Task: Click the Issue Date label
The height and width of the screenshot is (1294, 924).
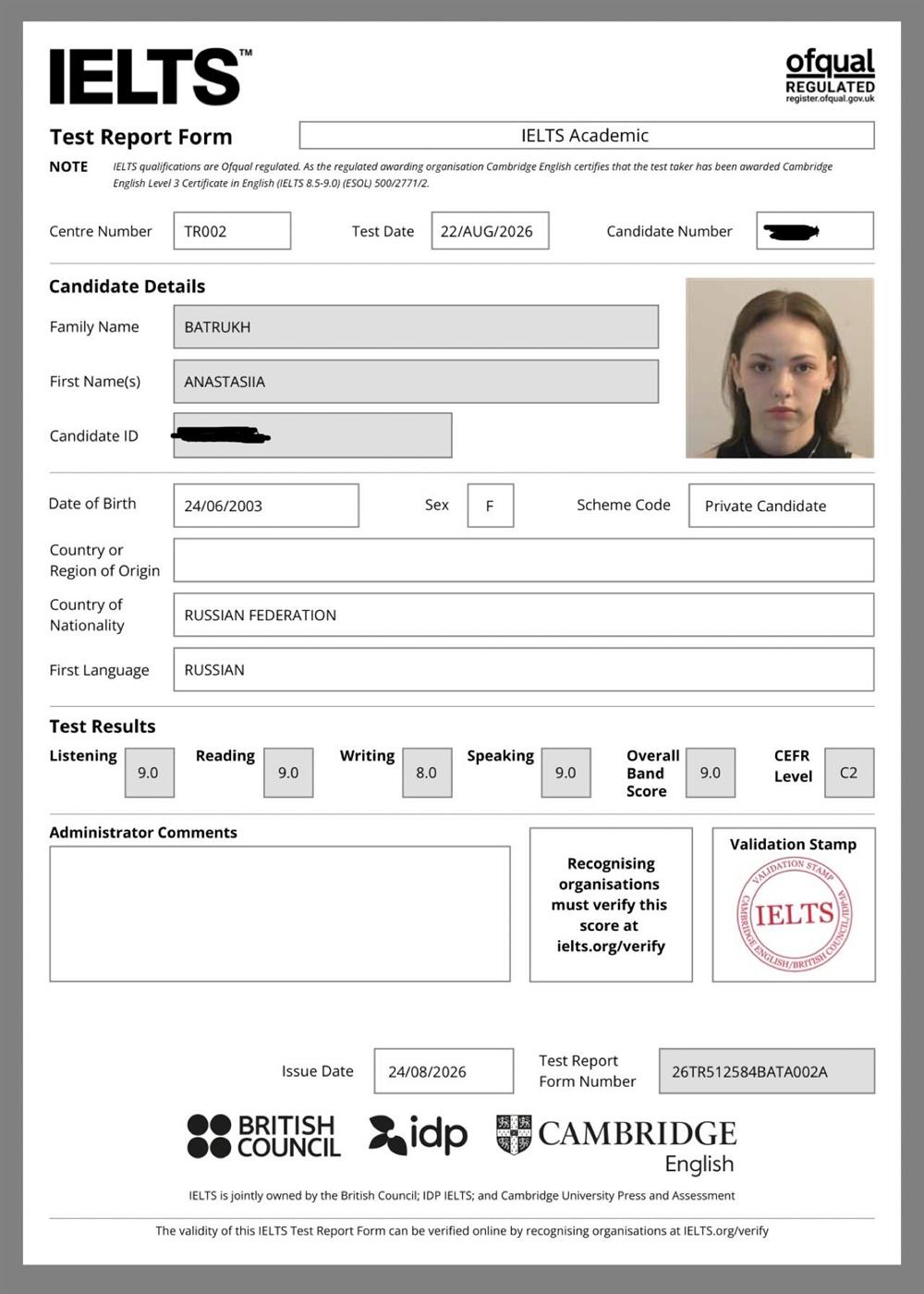Action: [x=317, y=1071]
